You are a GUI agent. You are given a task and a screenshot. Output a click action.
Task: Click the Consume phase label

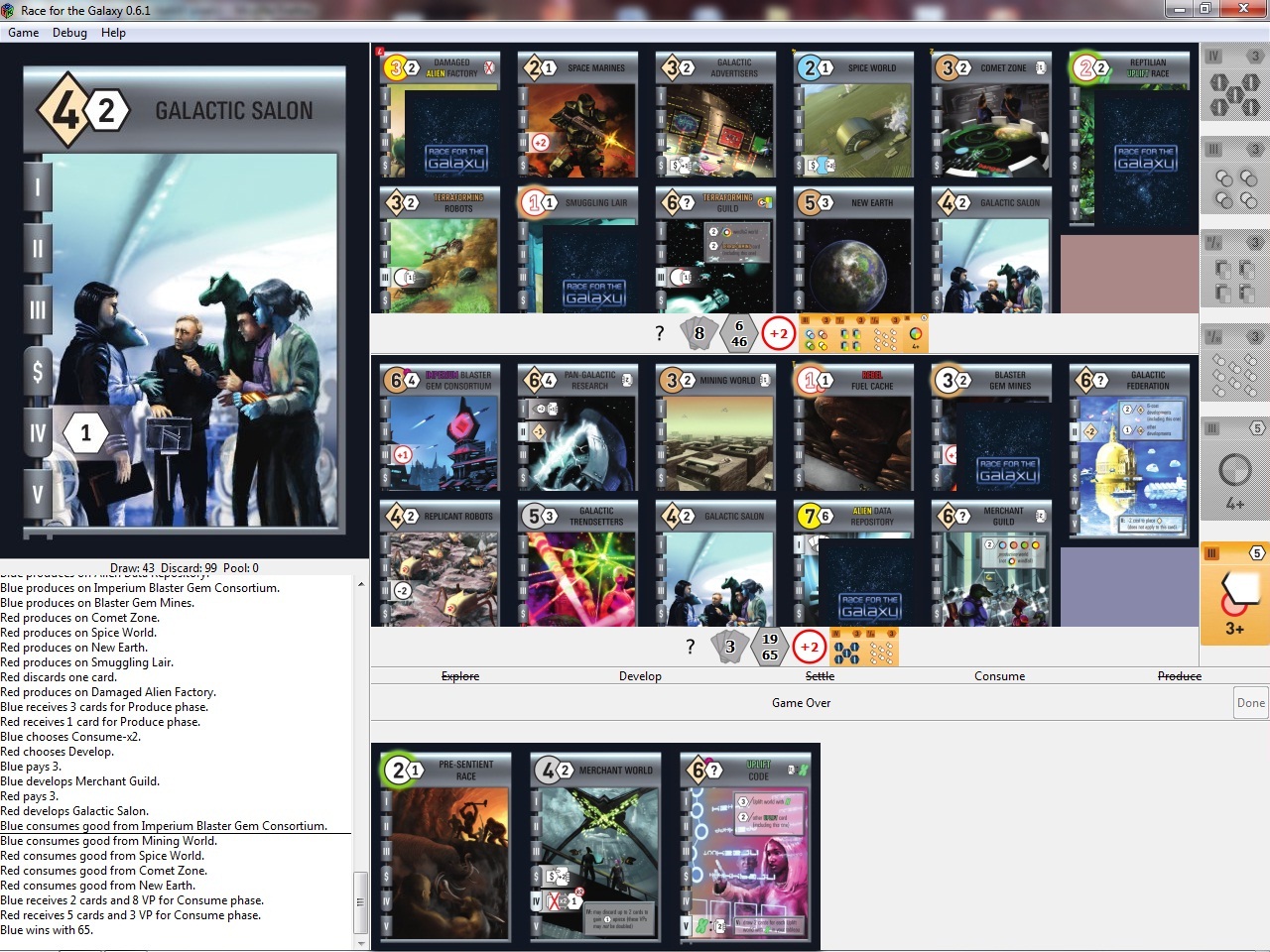coord(999,676)
